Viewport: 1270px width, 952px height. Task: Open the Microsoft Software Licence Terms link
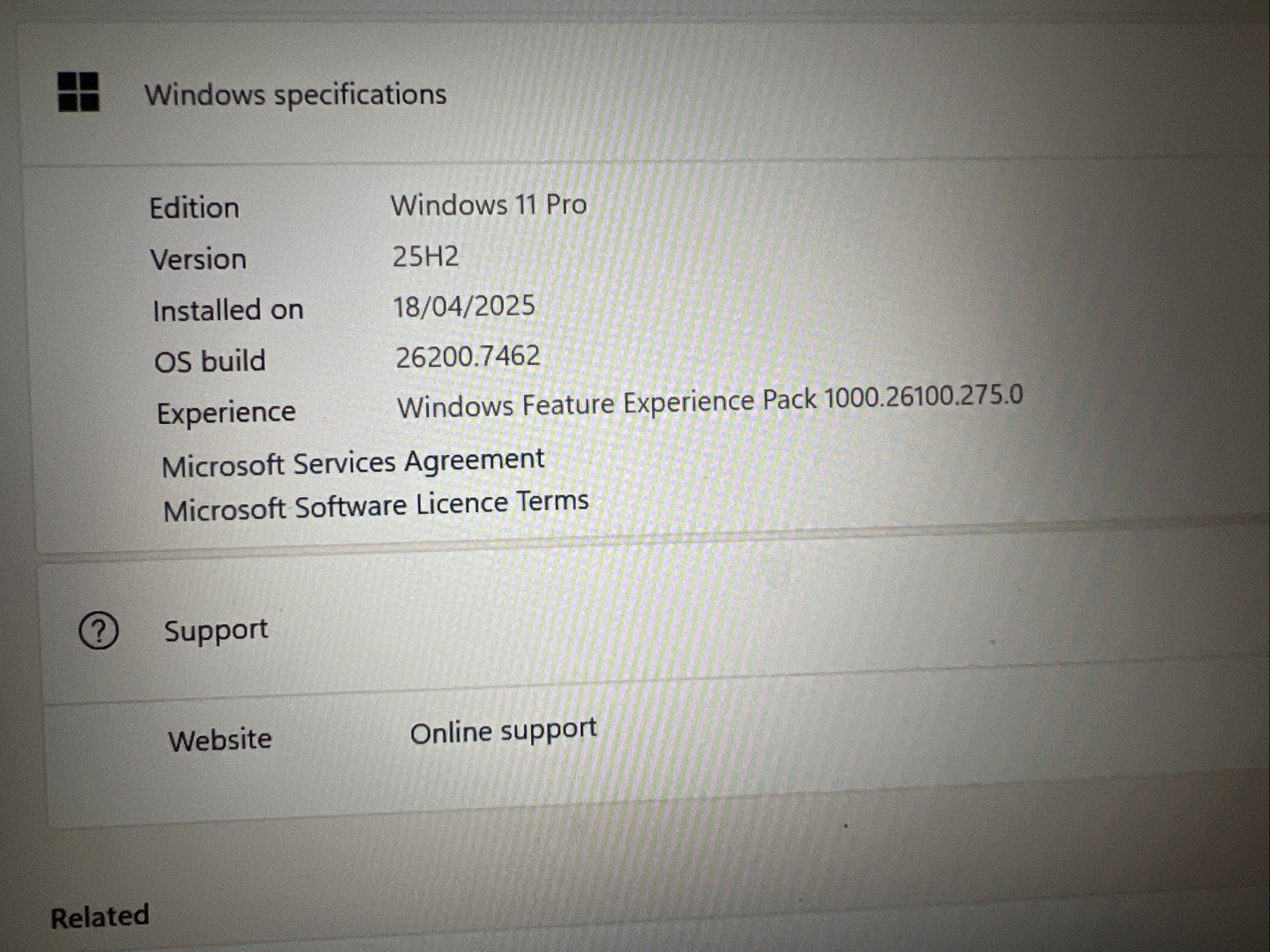(376, 506)
